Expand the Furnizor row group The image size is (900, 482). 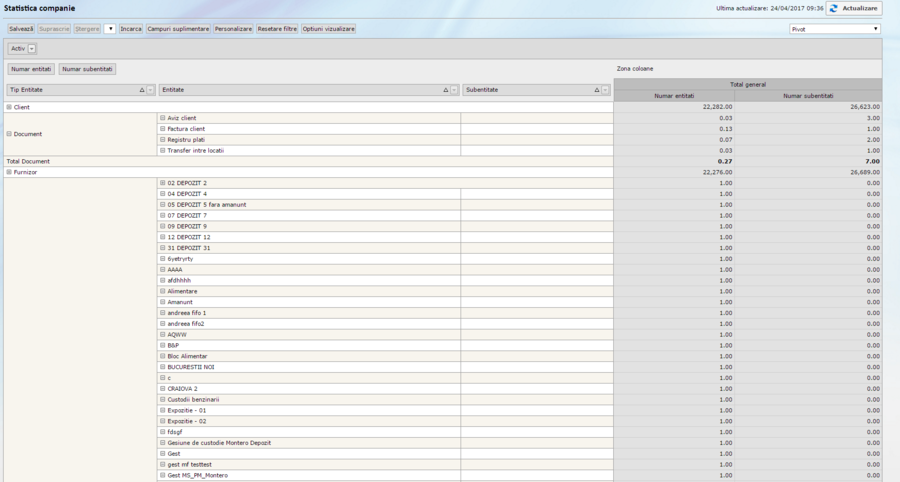click(9, 172)
